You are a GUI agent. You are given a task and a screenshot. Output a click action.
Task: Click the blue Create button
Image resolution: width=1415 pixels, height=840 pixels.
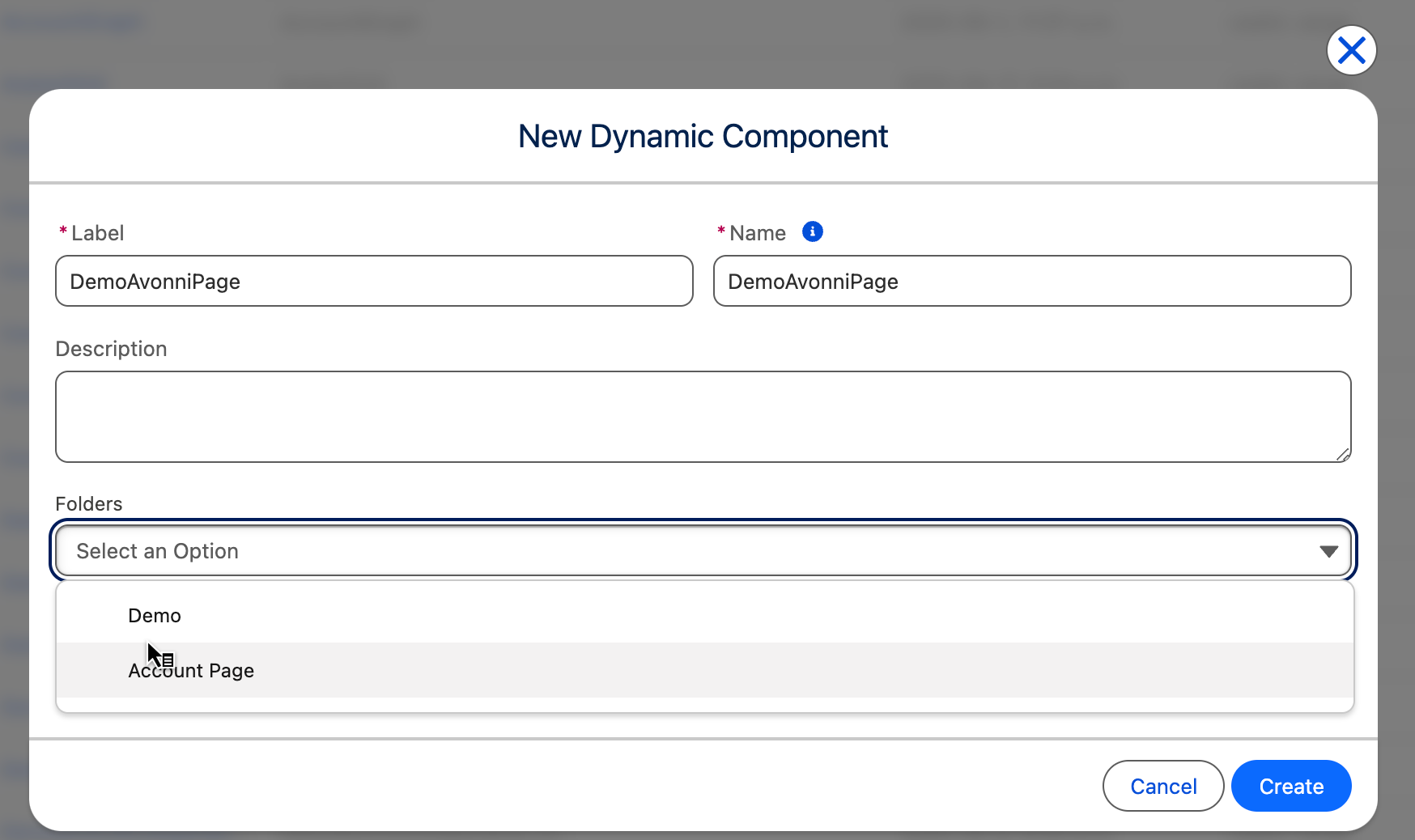point(1290,786)
